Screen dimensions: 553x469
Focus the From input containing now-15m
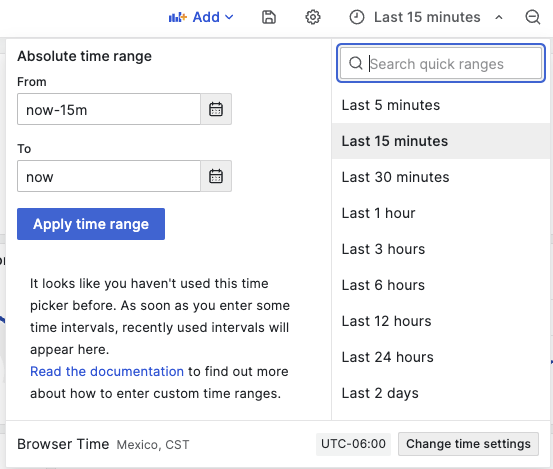coord(109,109)
